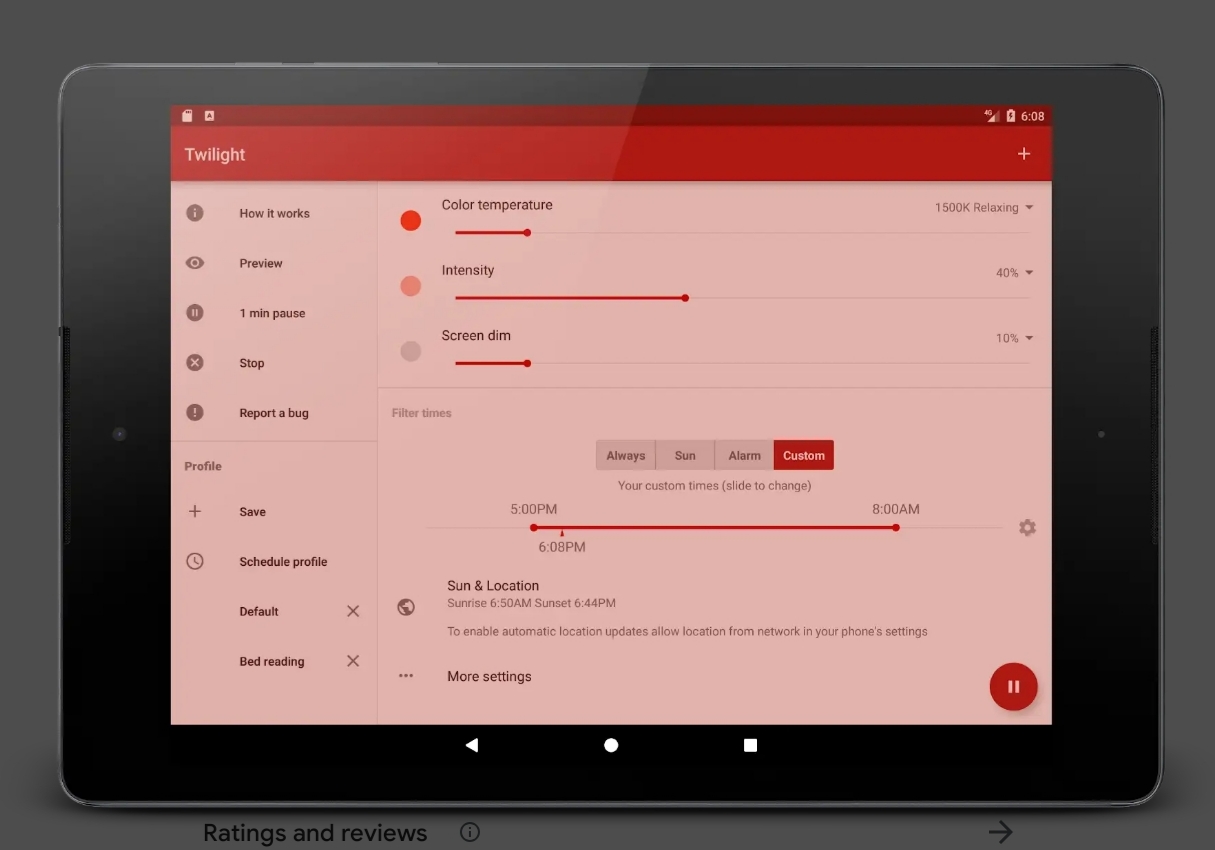Tap the 4G signal status icon
The height and width of the screenshot is (850, 1215).
pyautogui.click(x=991, y=116)
